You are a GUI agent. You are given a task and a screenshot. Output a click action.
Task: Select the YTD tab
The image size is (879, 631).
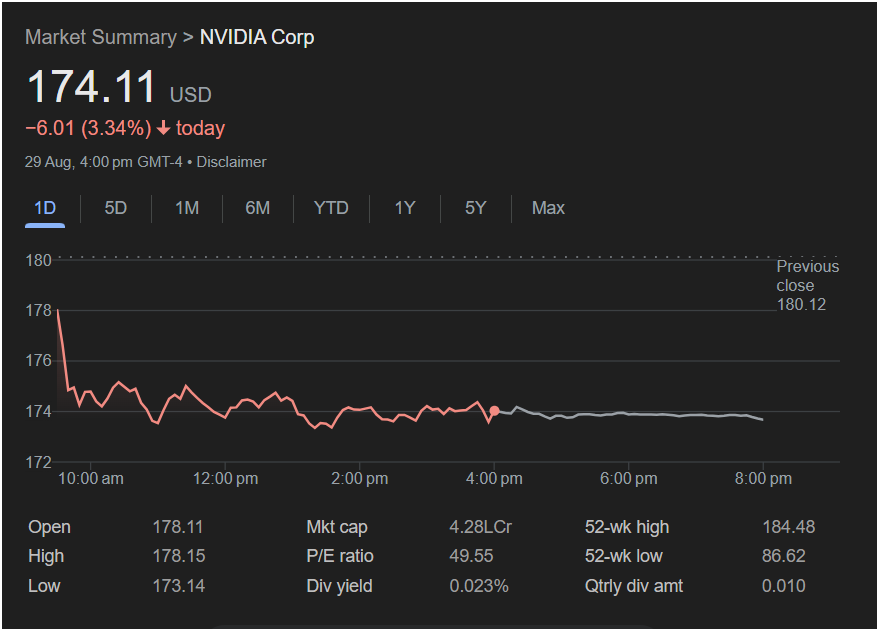(x=331, y=208)
